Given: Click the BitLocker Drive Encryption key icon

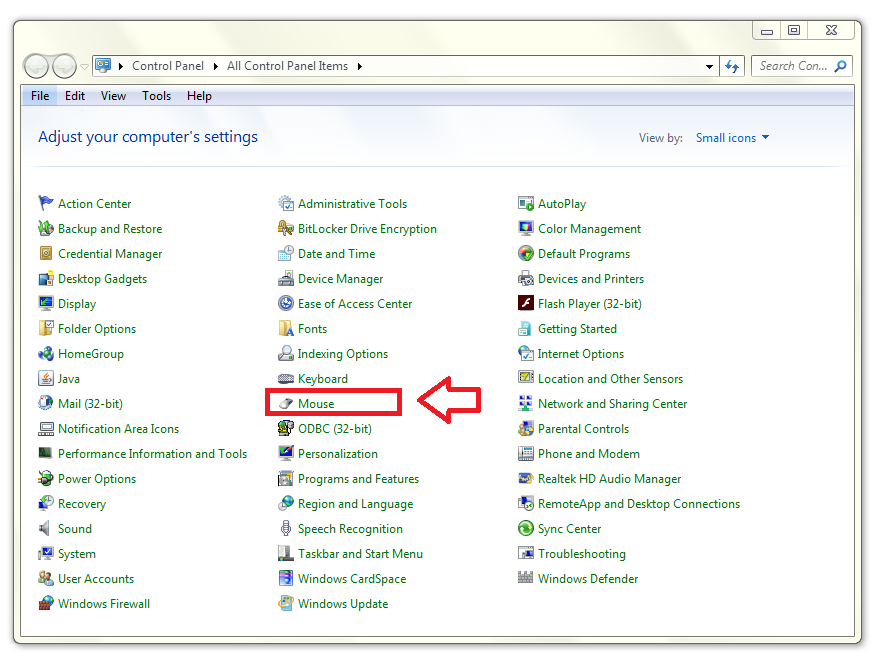Looking at the screenshot, I should point(286,228).
